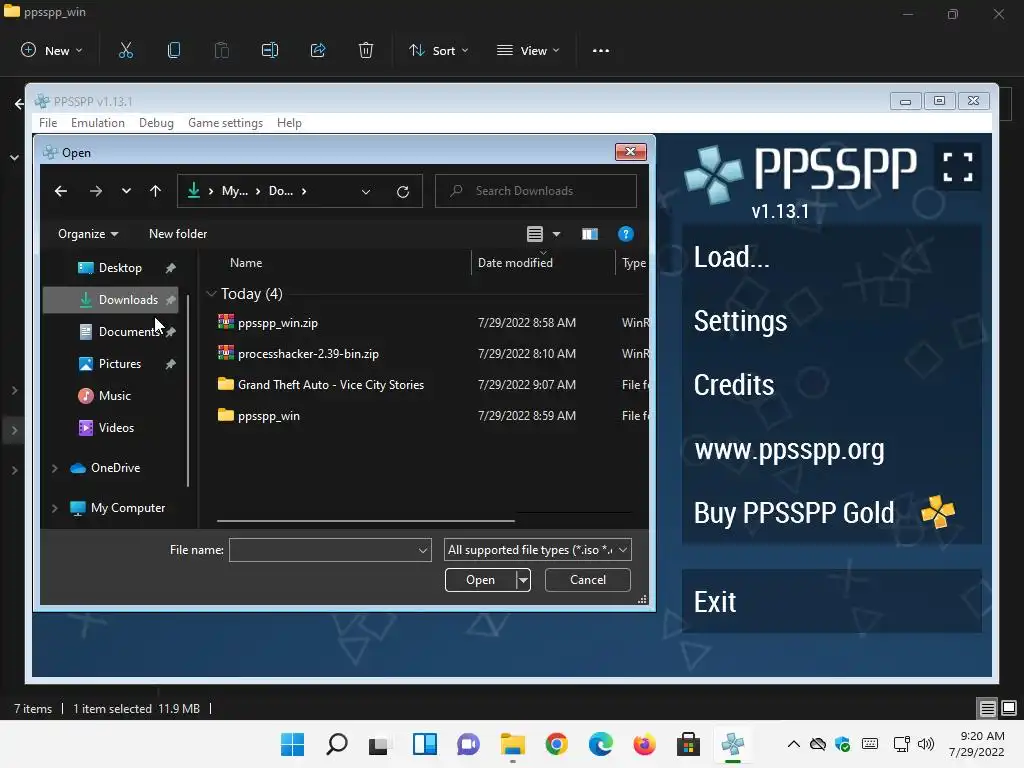
Task: Click the Cancel button
Action: (x=588, y=580)
